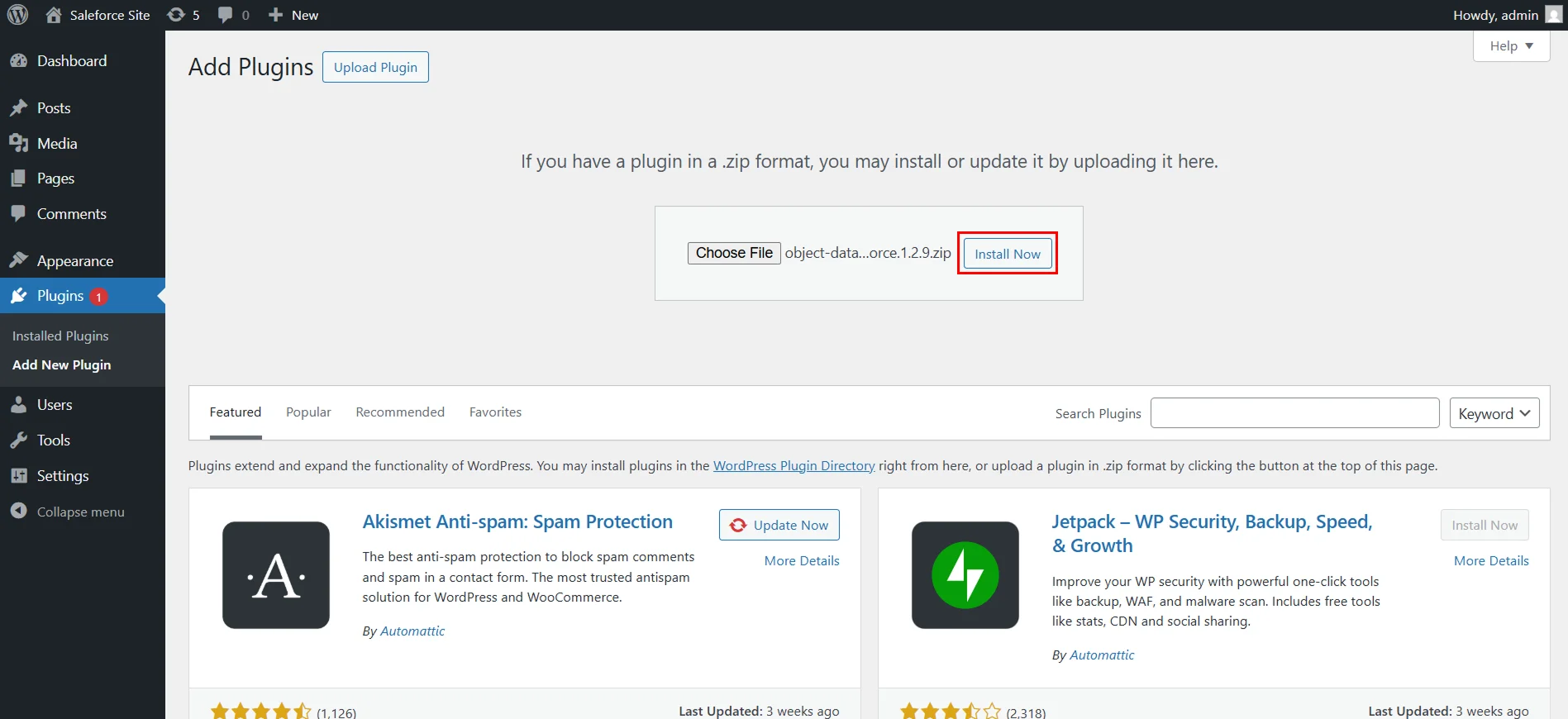
Task: Click the Settings menu label
Action: click(x=63, y=476)
